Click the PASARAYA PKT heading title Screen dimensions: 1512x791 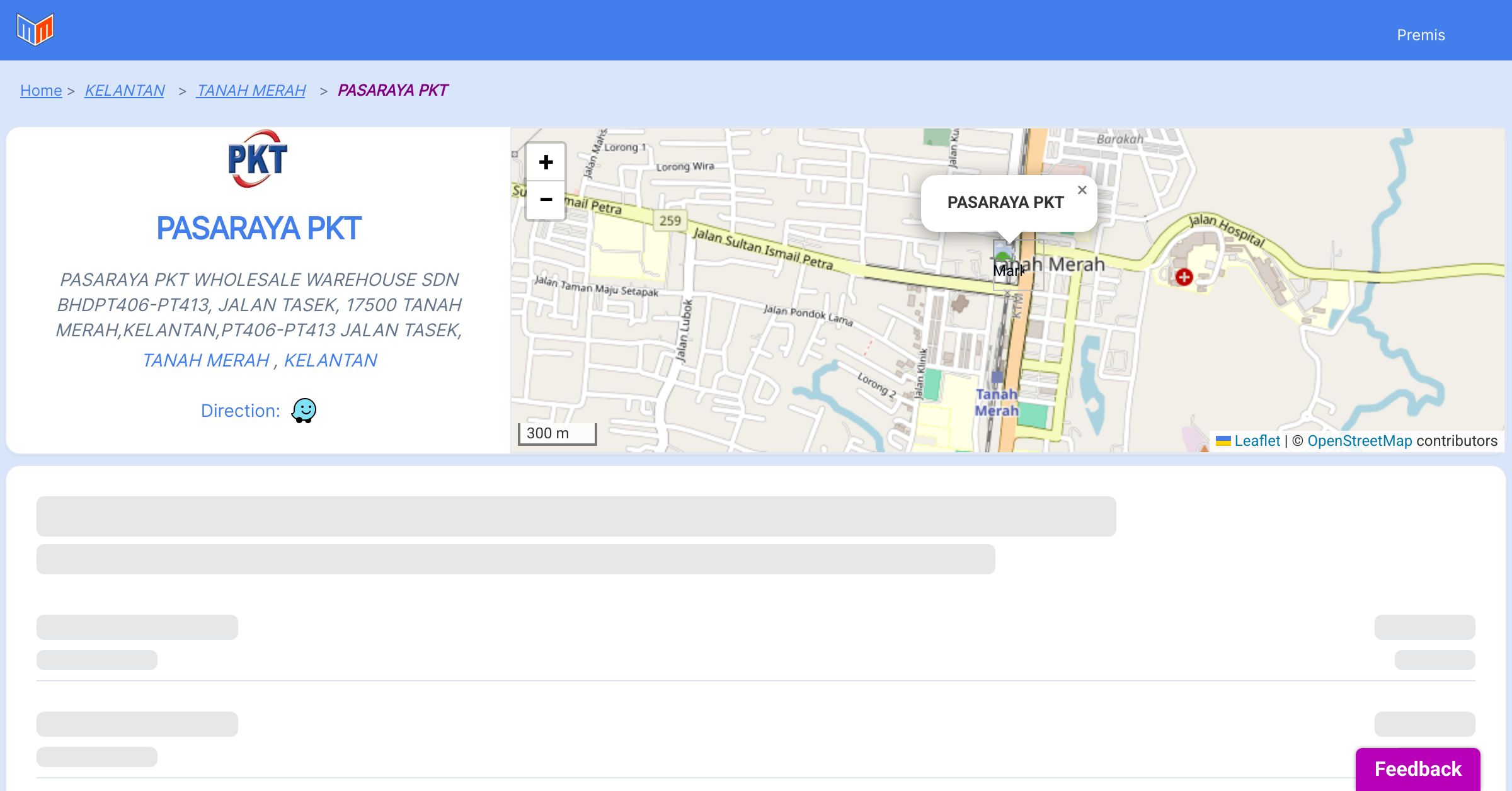(258, 228)
